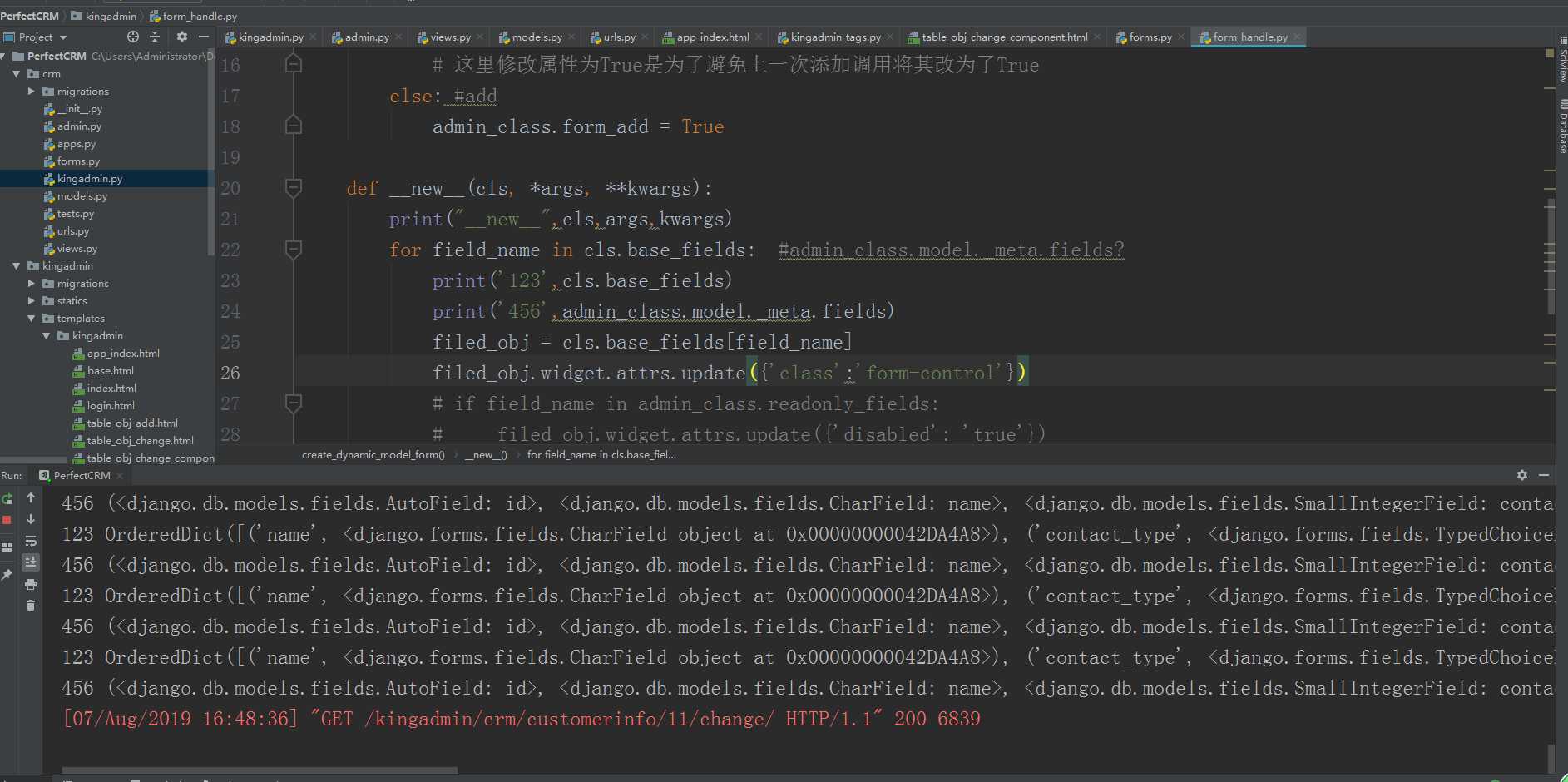The height and width of the screenshot is (782, 1568).
Task: Hide the Project tool window
Action: pyautogui.click(x=204, y=37)
